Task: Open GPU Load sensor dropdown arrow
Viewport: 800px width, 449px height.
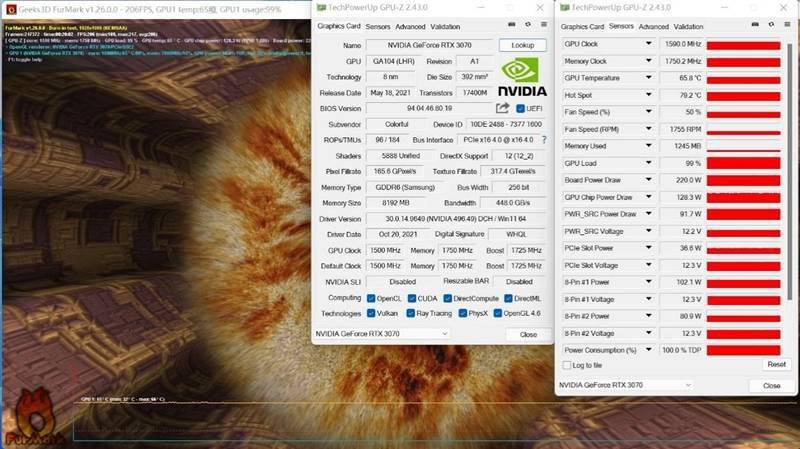Action: 648,163
